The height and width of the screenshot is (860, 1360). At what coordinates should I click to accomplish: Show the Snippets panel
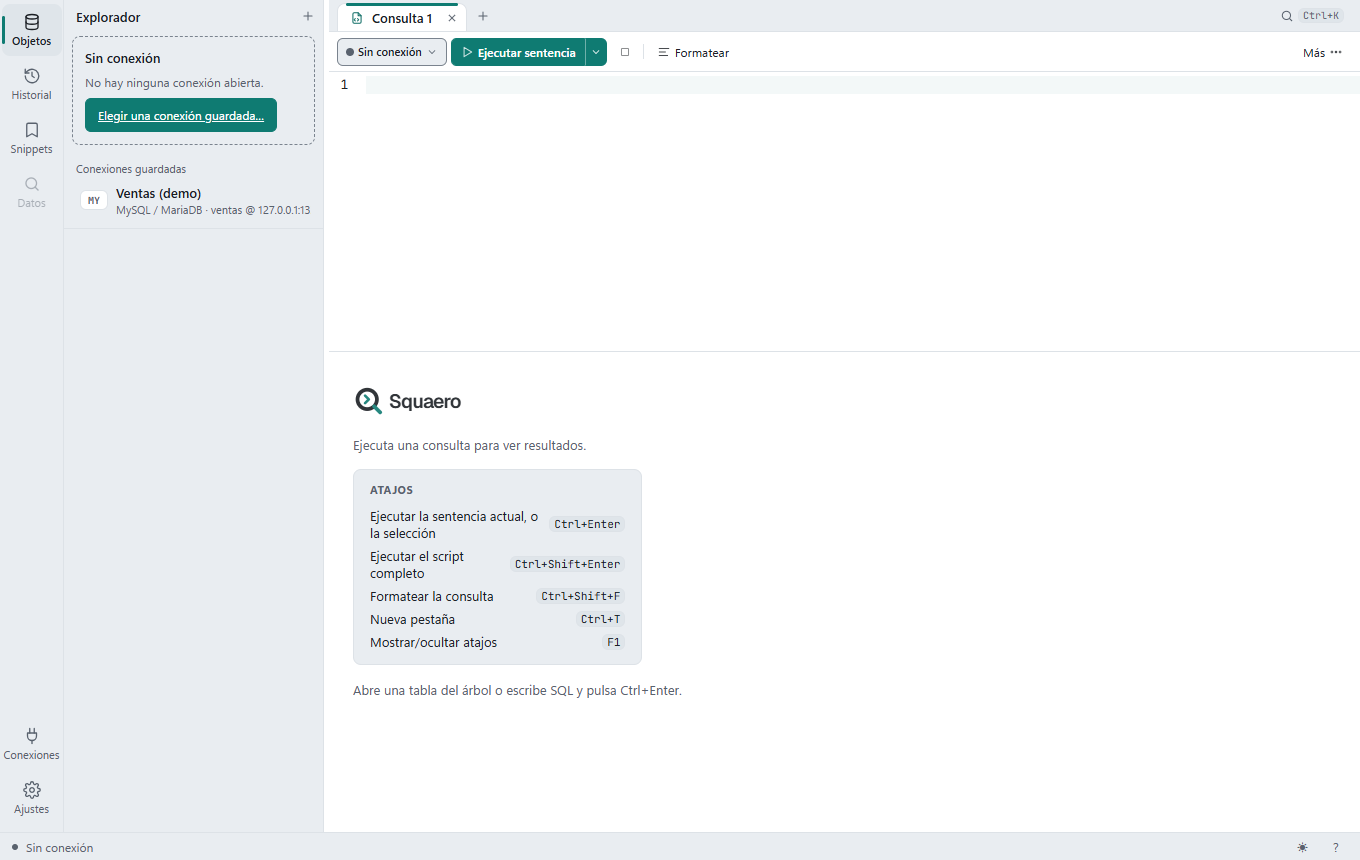tap(32, 138)
